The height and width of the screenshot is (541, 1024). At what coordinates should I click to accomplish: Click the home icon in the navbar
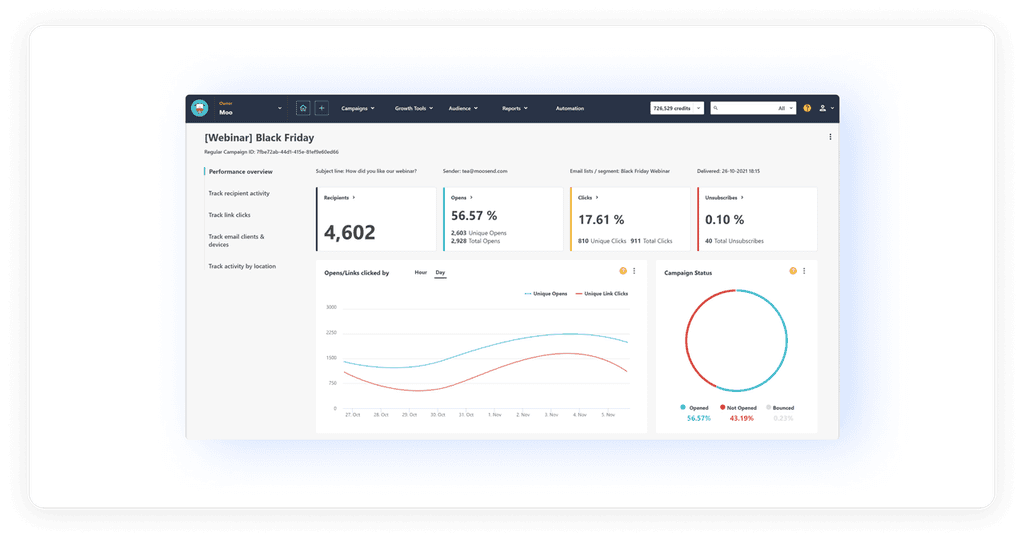point(303,108)
